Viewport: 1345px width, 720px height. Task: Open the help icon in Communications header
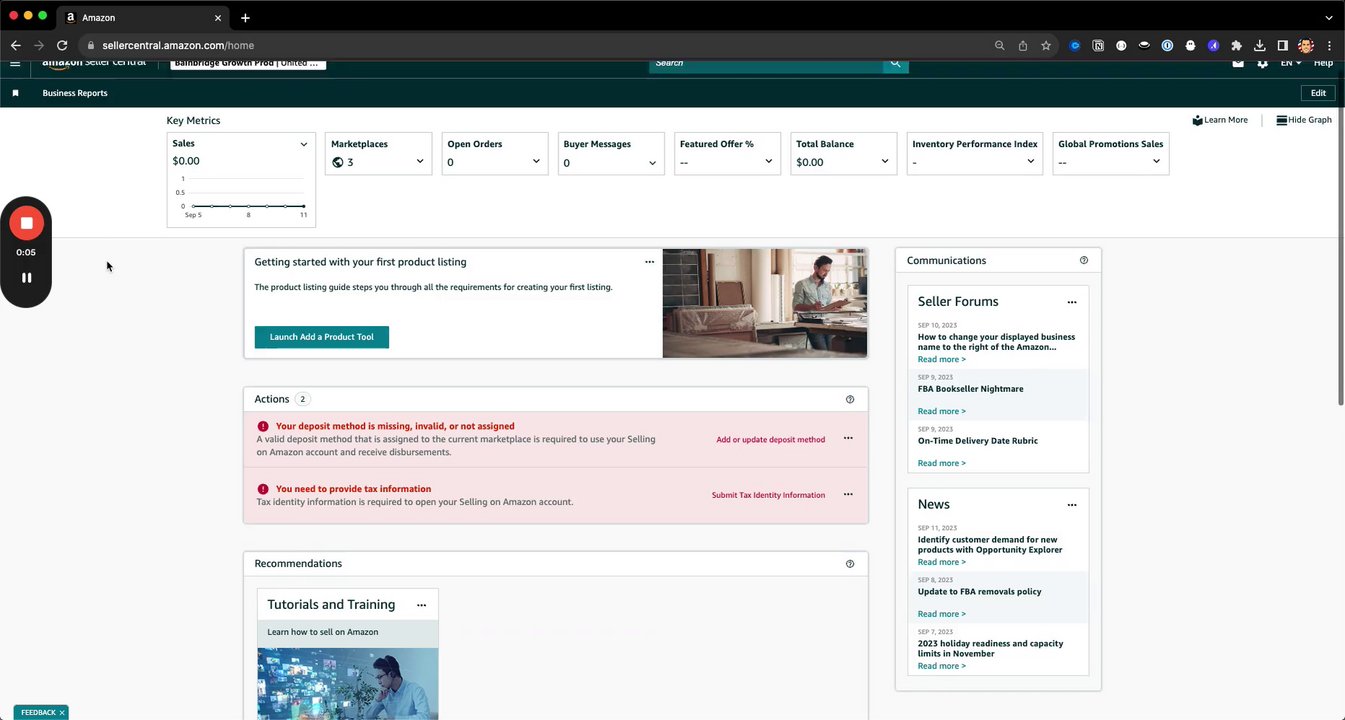[1084, 260]
